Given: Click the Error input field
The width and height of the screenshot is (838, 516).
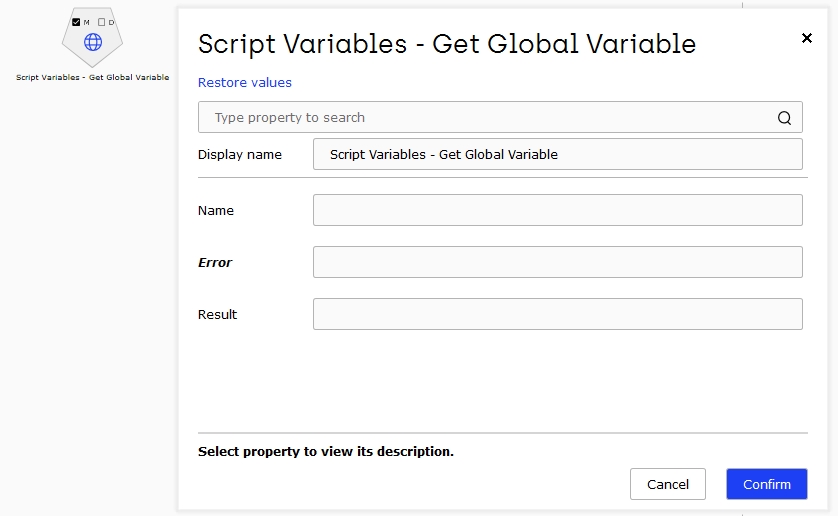Looking at the screenshot, I should pos(557,262).
